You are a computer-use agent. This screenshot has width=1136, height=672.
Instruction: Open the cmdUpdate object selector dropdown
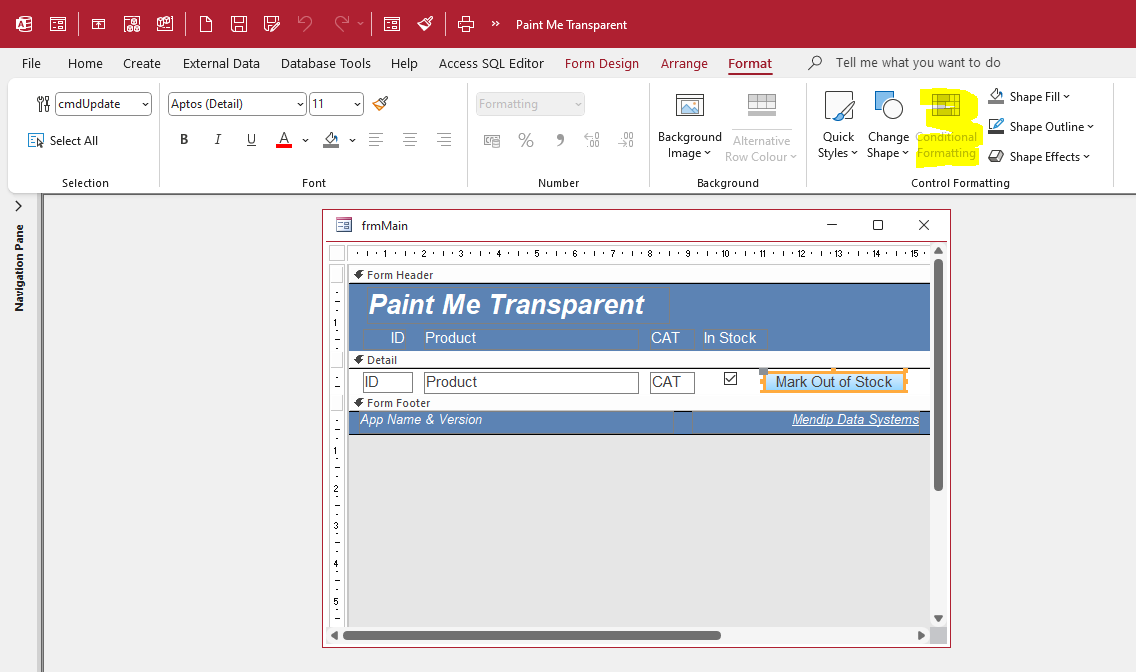[145, 104]
